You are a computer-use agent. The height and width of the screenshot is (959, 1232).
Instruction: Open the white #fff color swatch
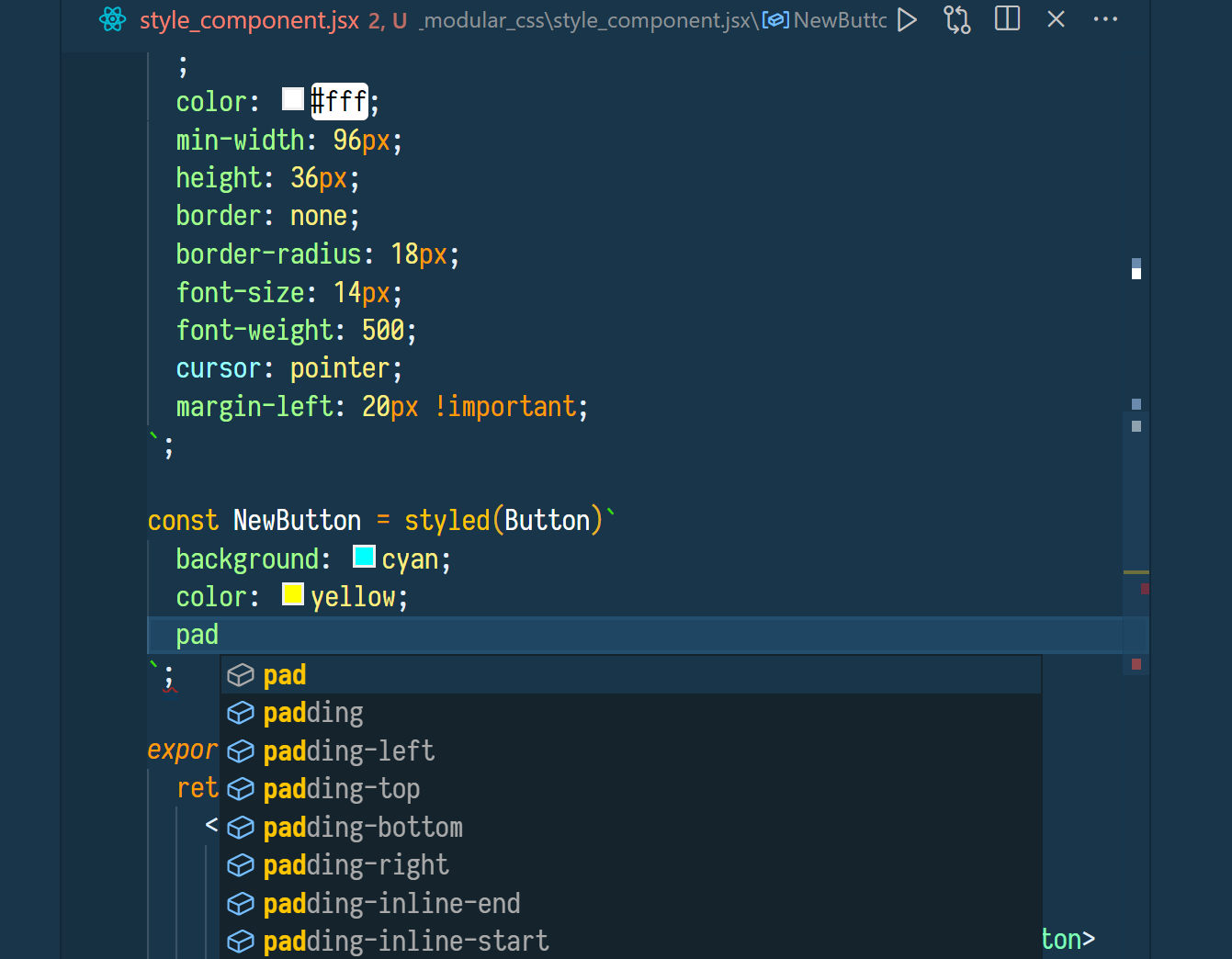click(x=293, y=99)
